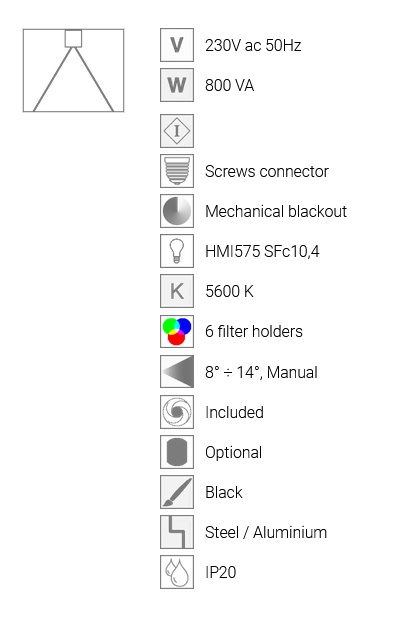Click the paintbrush finish color icon
This screenshot has height=618, width=409.
click(177, 492)
